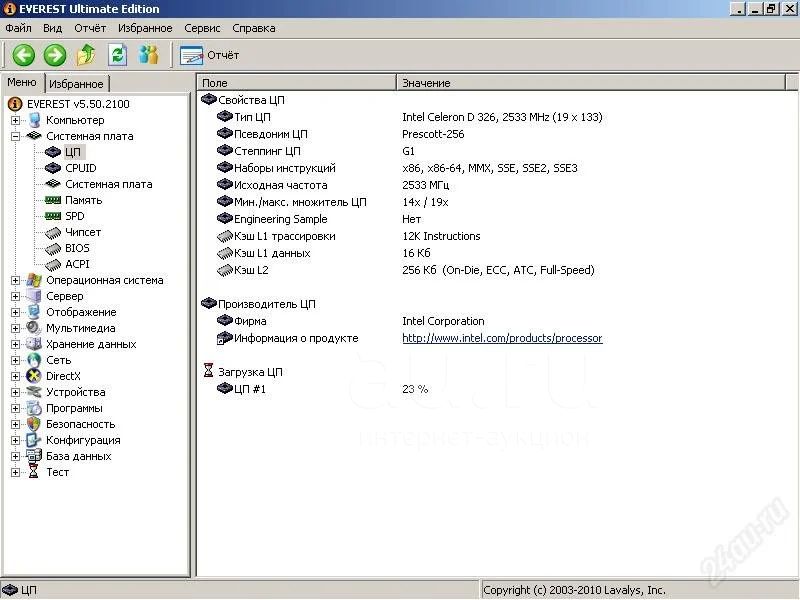800x600 pixels.
Task: Open the Сервис menu
Action: (202, 28)
